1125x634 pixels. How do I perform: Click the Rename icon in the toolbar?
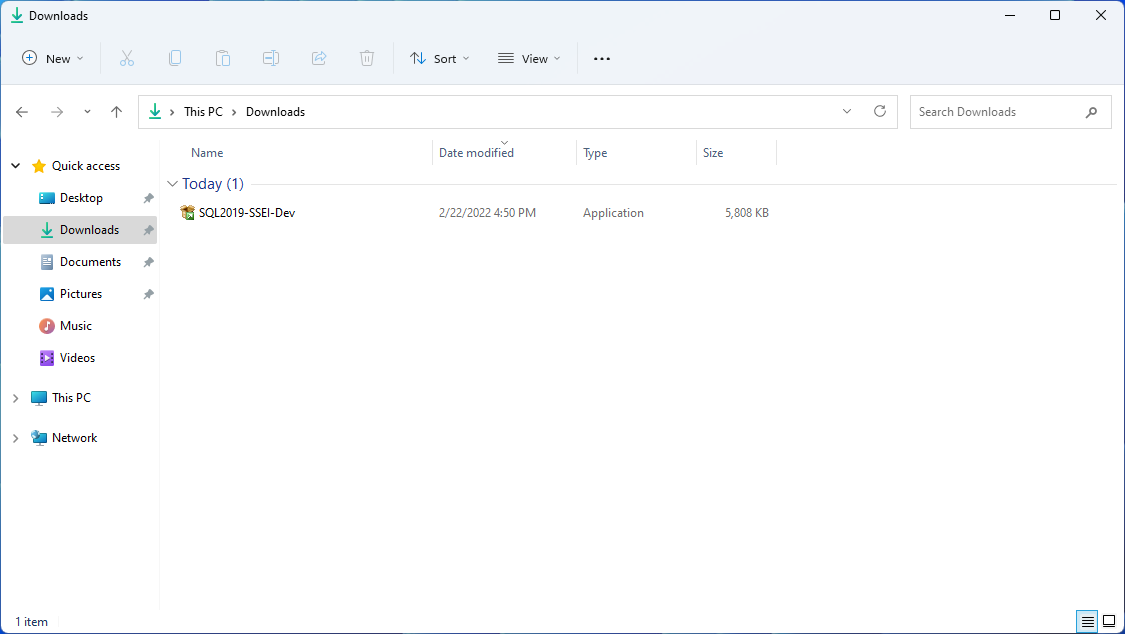pos(271,58)
